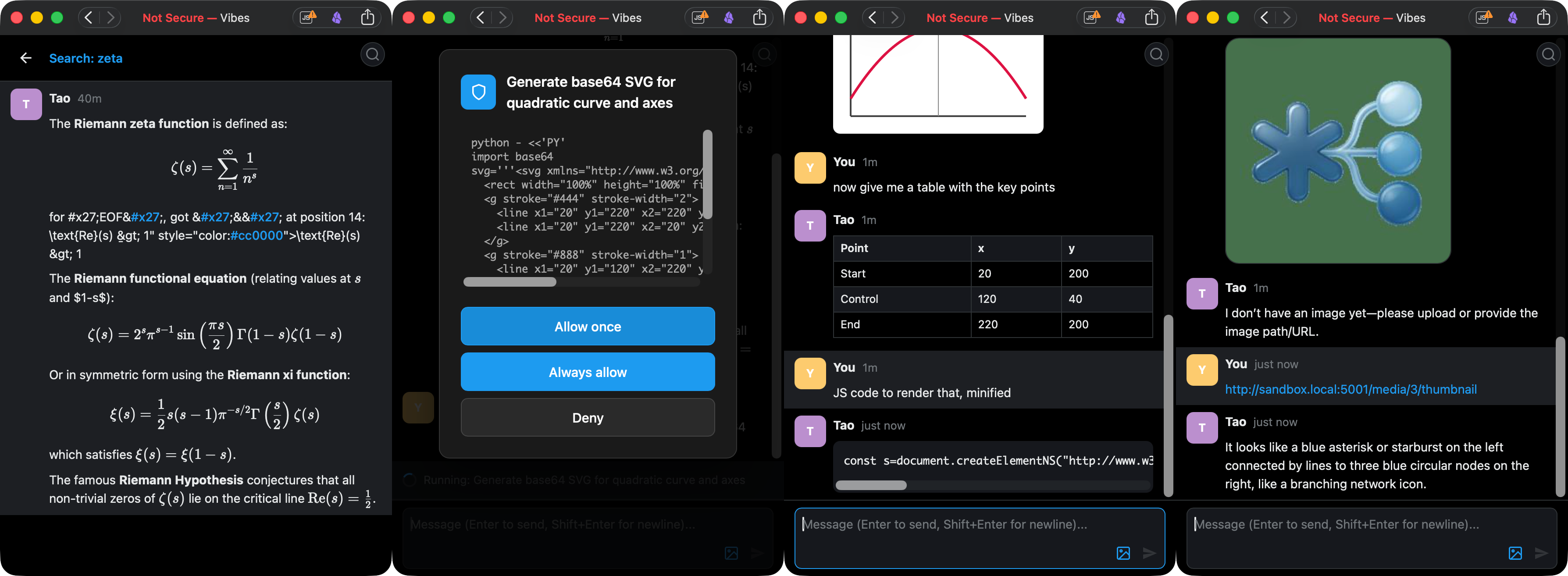Send the message in the third window
Screen dimensions: 1568x576
click(1149, 553)
